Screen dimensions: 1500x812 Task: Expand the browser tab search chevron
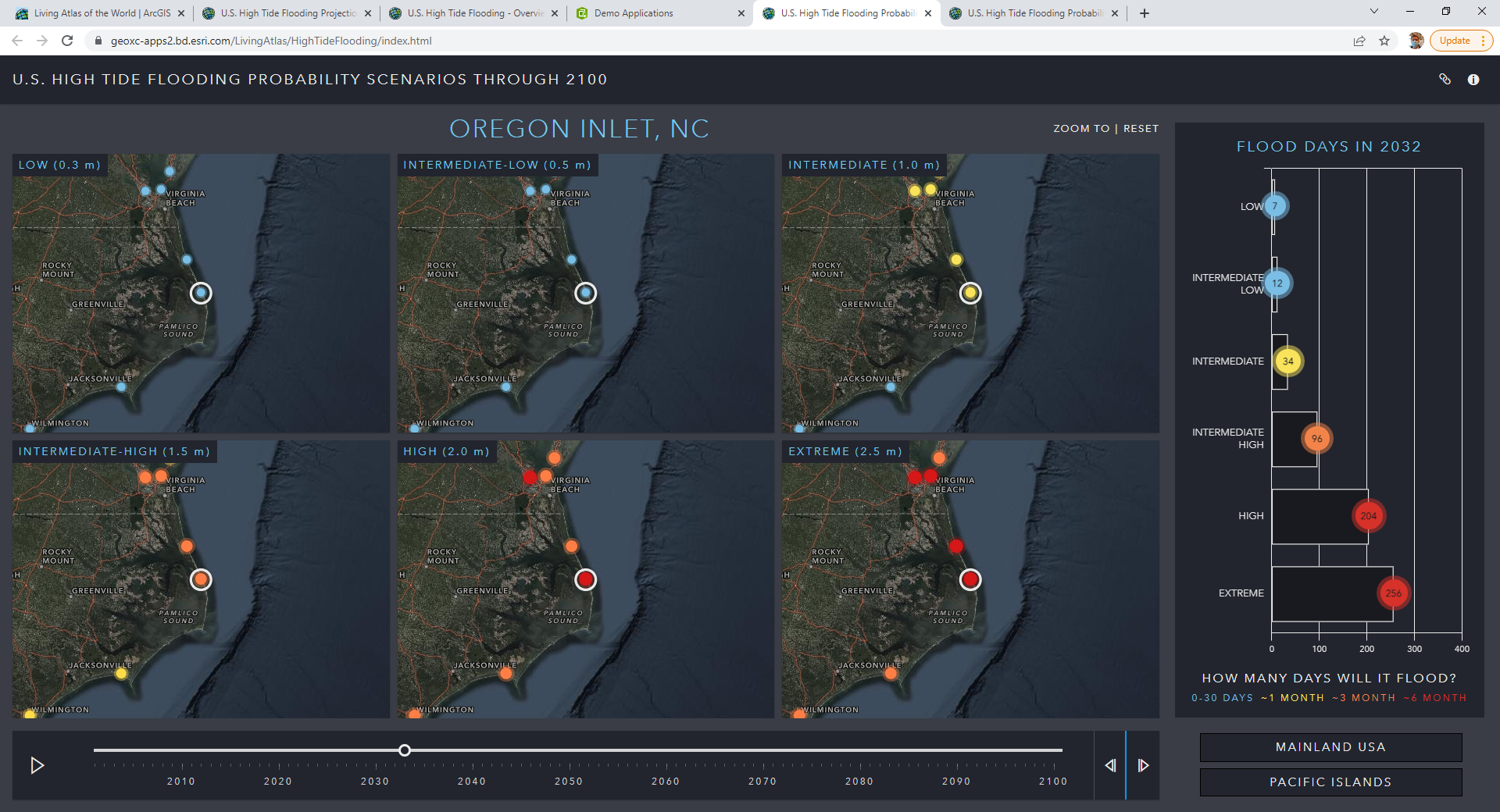tap(1373, 12)
